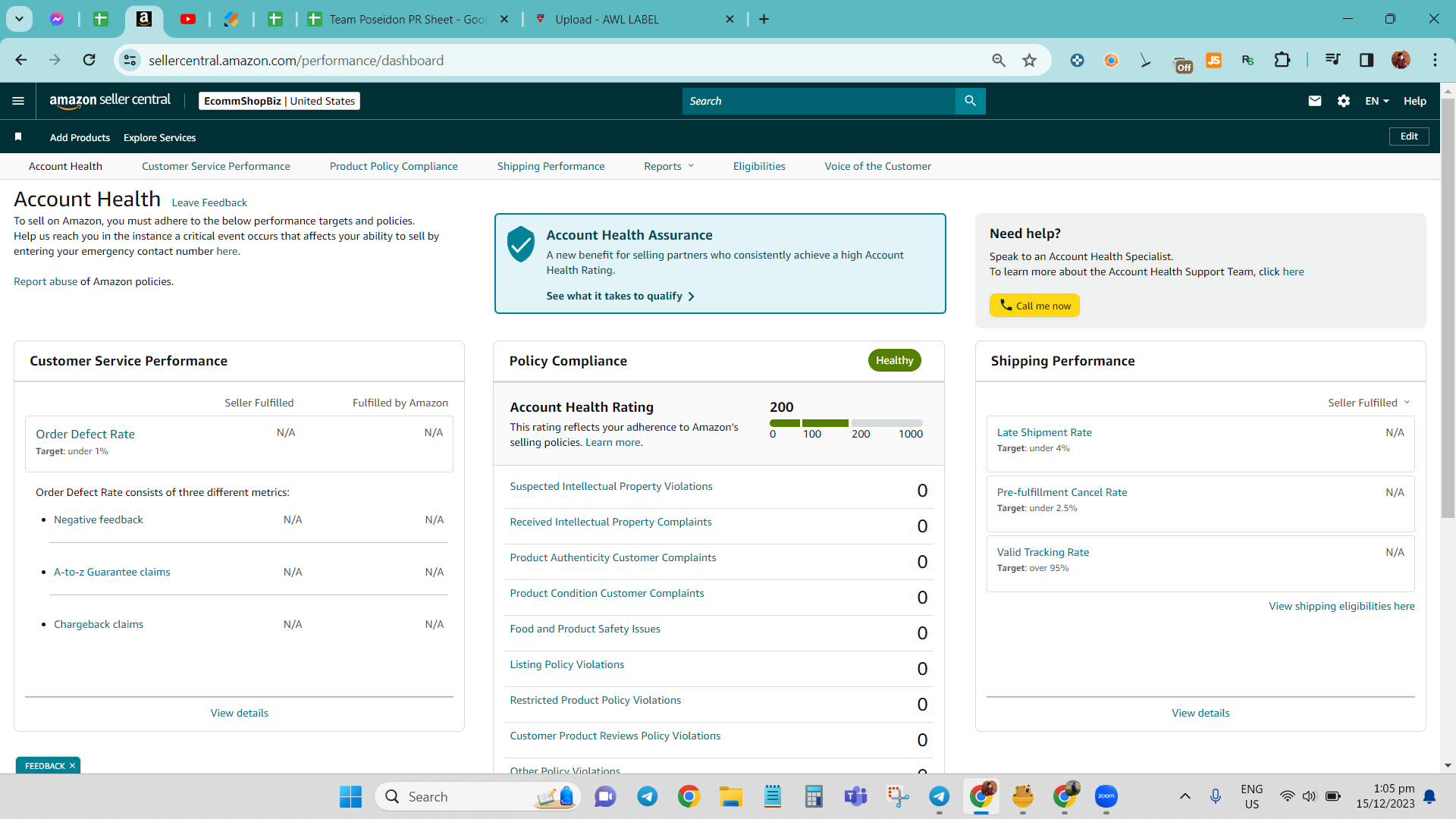Click the Leave Feedback link
1456x819 pixels.
tap(209, 202)
